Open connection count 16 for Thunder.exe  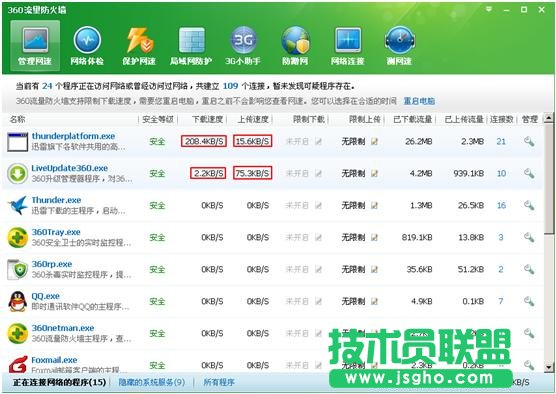pos(501,205)
